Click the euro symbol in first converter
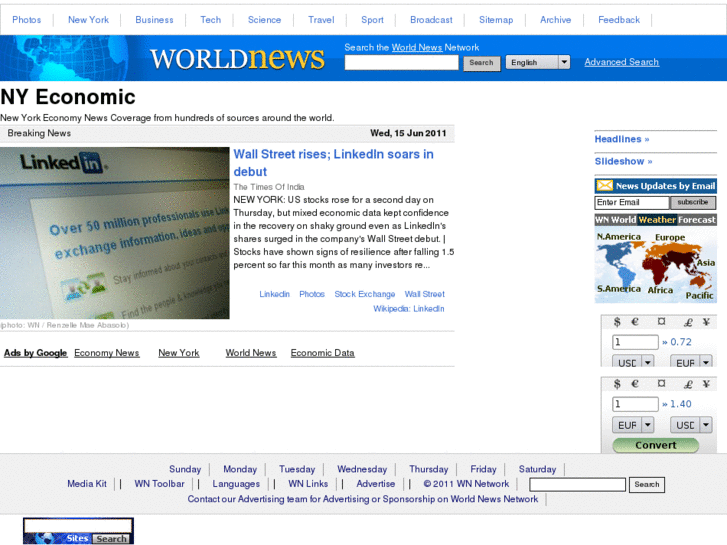The width and height of the screenshot is (727, 545). (x=635, y=322)
